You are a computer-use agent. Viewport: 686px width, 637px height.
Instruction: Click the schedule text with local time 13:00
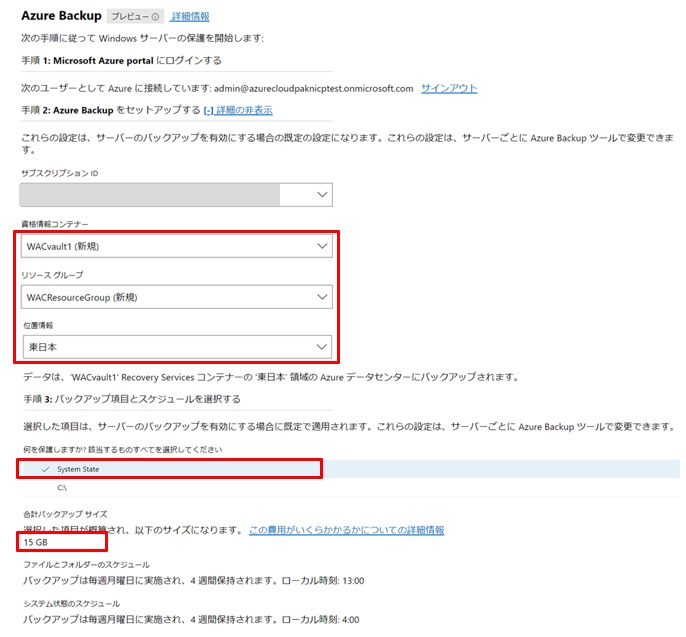coord(193,581)
